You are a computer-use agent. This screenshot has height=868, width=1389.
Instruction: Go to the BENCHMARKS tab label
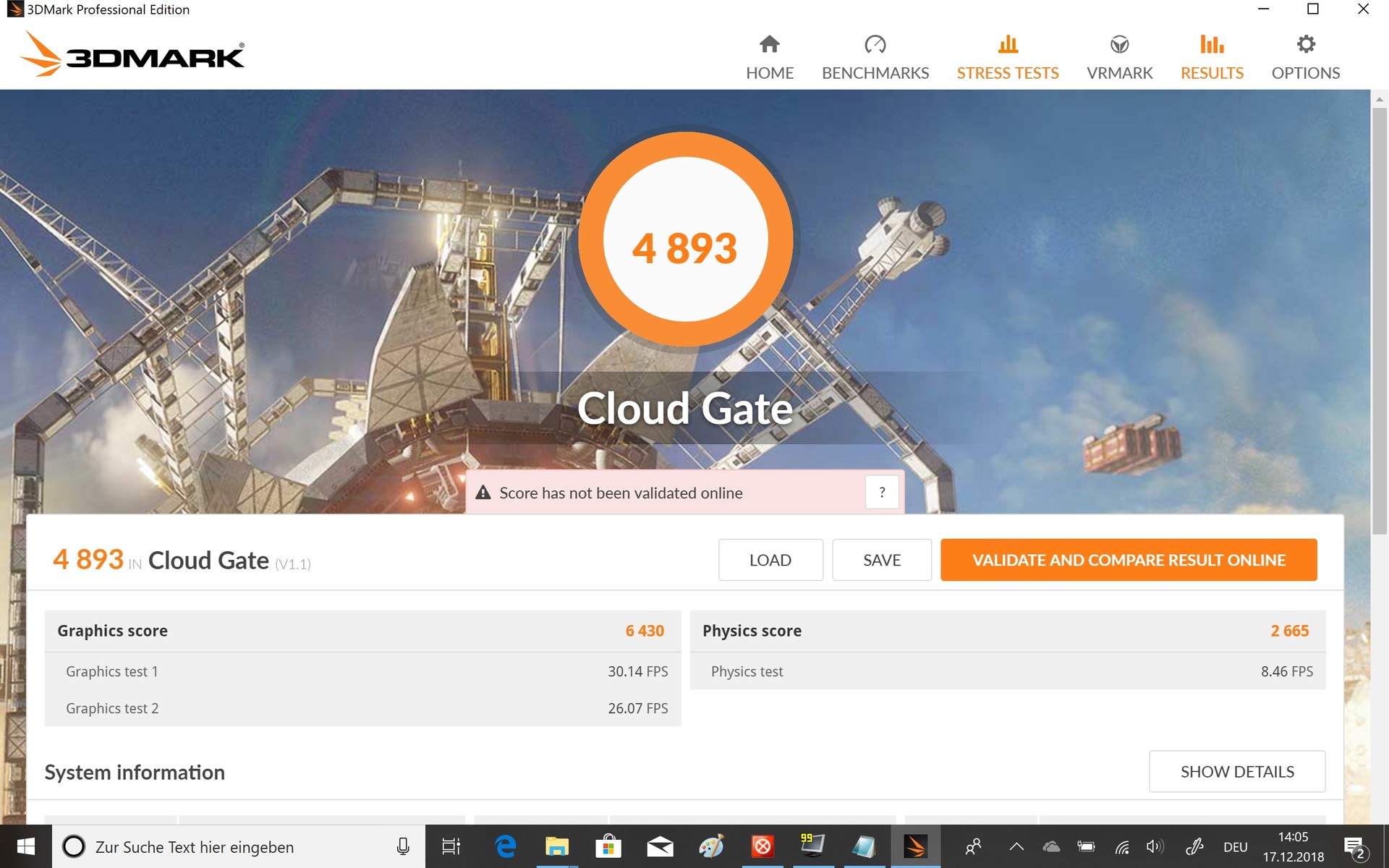point(875,73)
